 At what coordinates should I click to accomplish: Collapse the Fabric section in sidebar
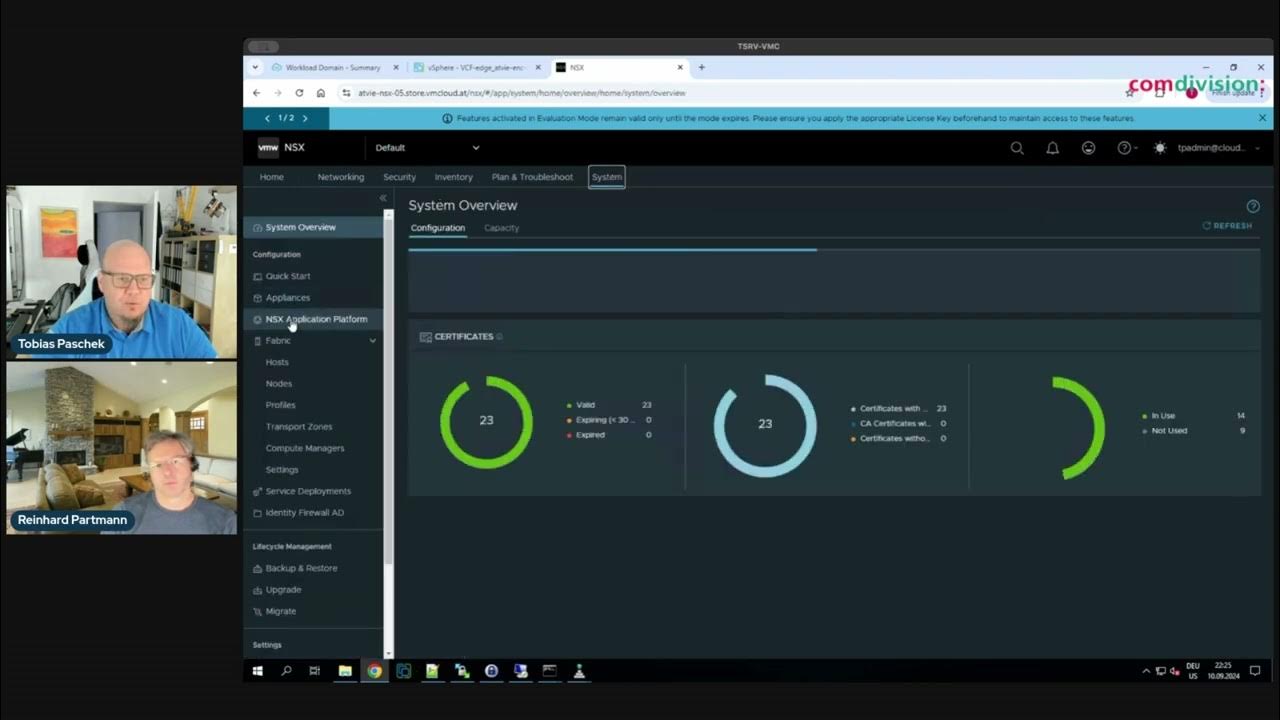pyautogui.click(x=373, y=341)
